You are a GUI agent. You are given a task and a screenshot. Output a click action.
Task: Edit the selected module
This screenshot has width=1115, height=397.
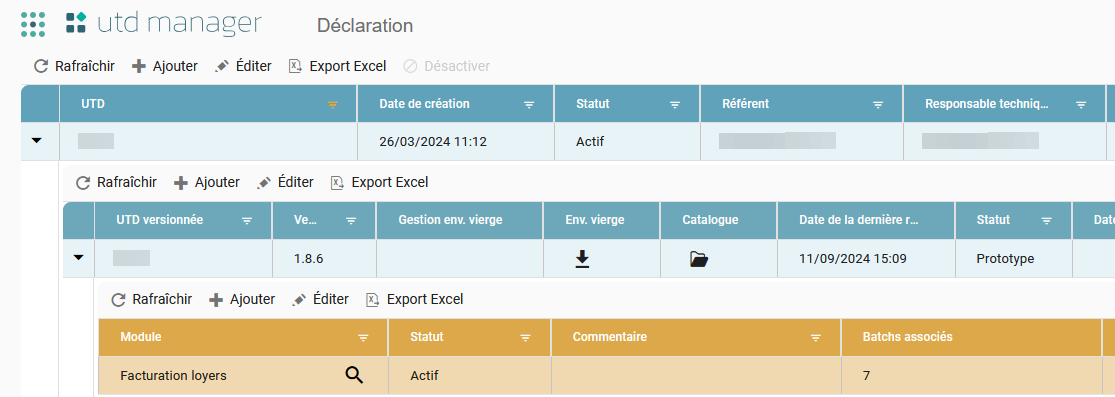[x=320, y=300]
